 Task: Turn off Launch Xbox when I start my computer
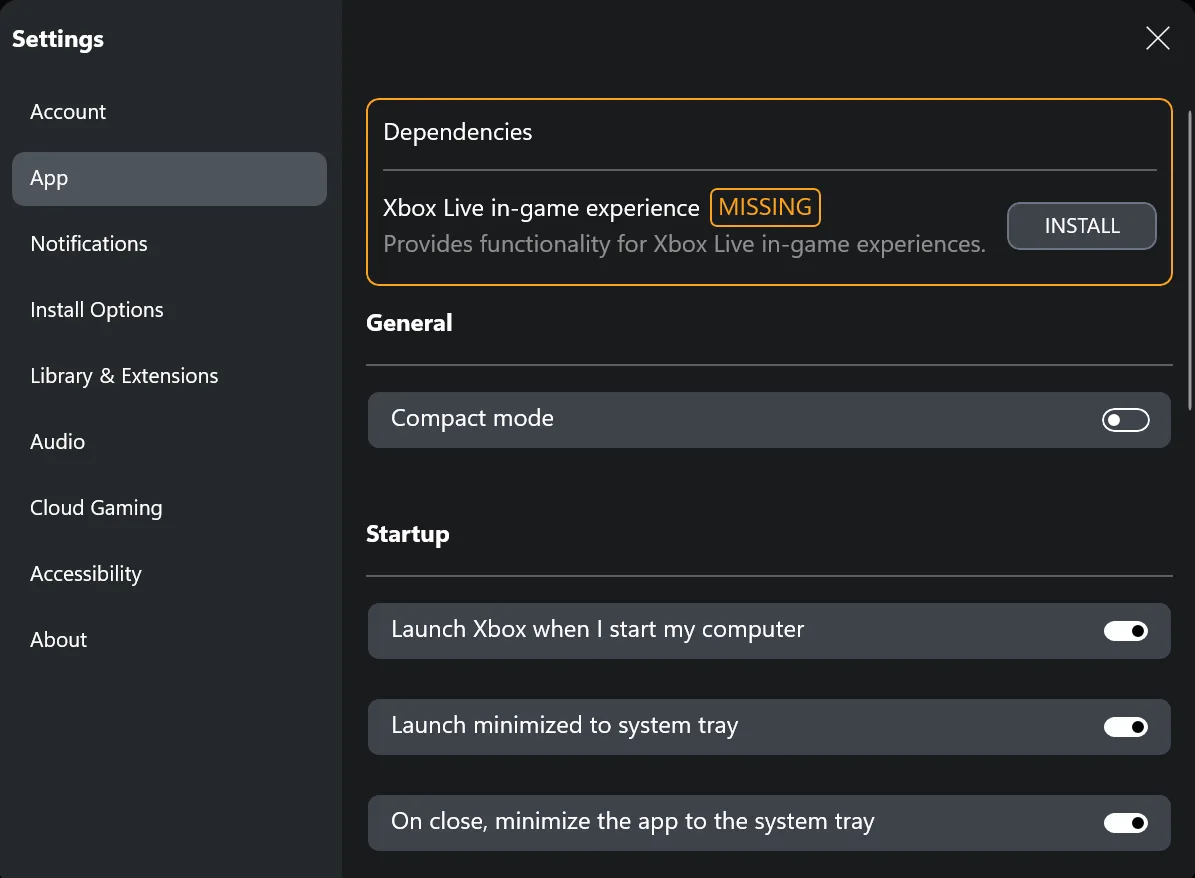click(1125, 631)
